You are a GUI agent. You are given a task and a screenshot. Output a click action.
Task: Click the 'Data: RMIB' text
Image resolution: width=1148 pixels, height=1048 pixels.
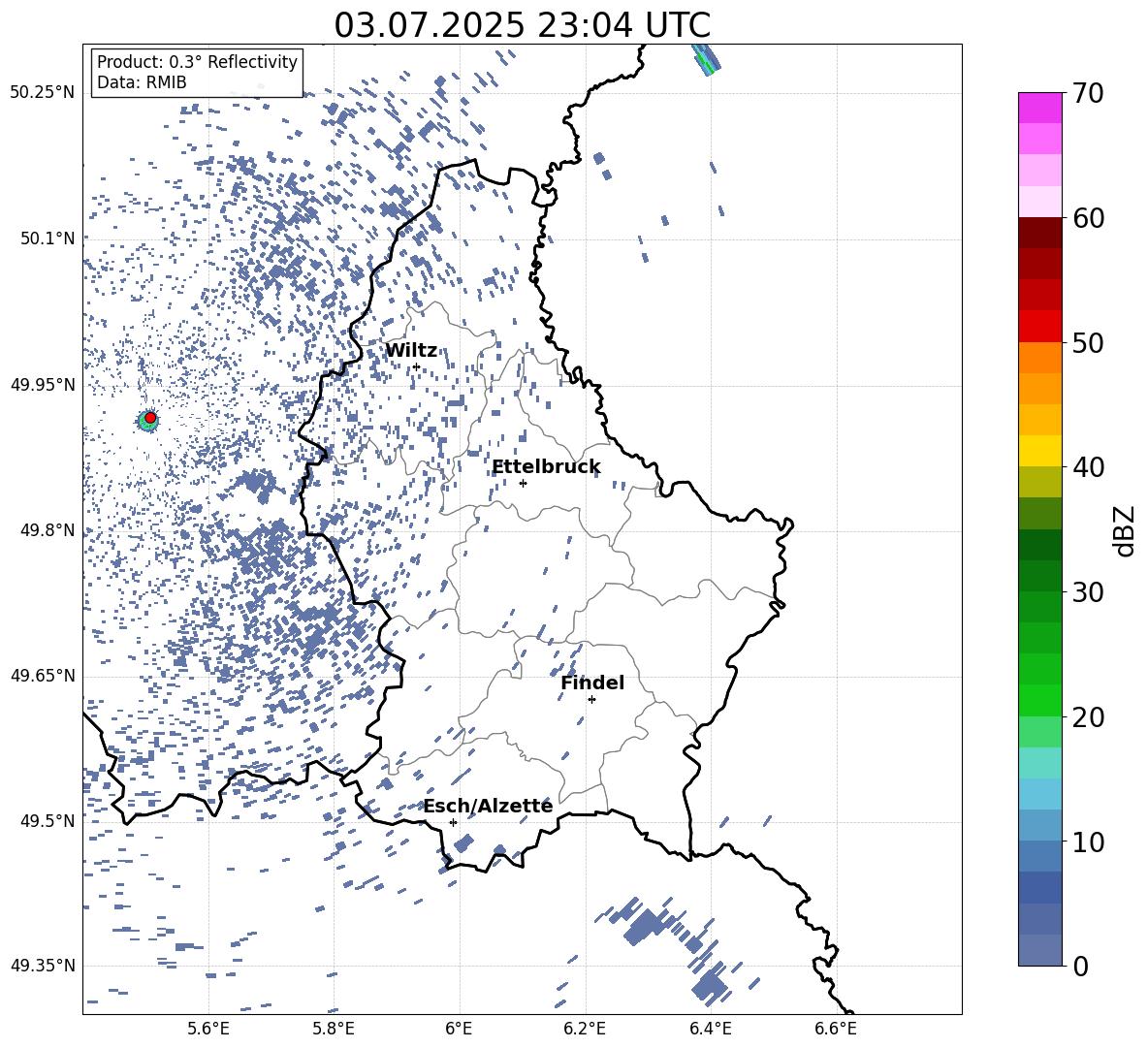pos(142,82)
